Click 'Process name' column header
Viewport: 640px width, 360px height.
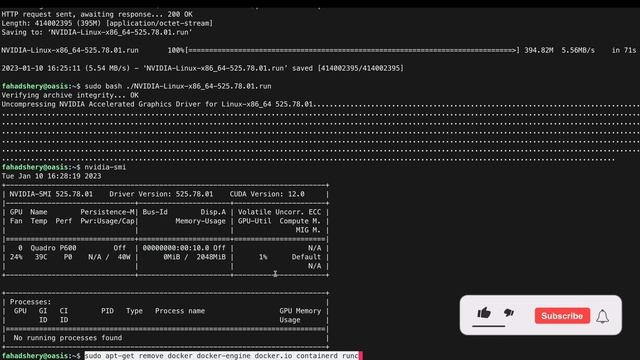tap(180, 311)
